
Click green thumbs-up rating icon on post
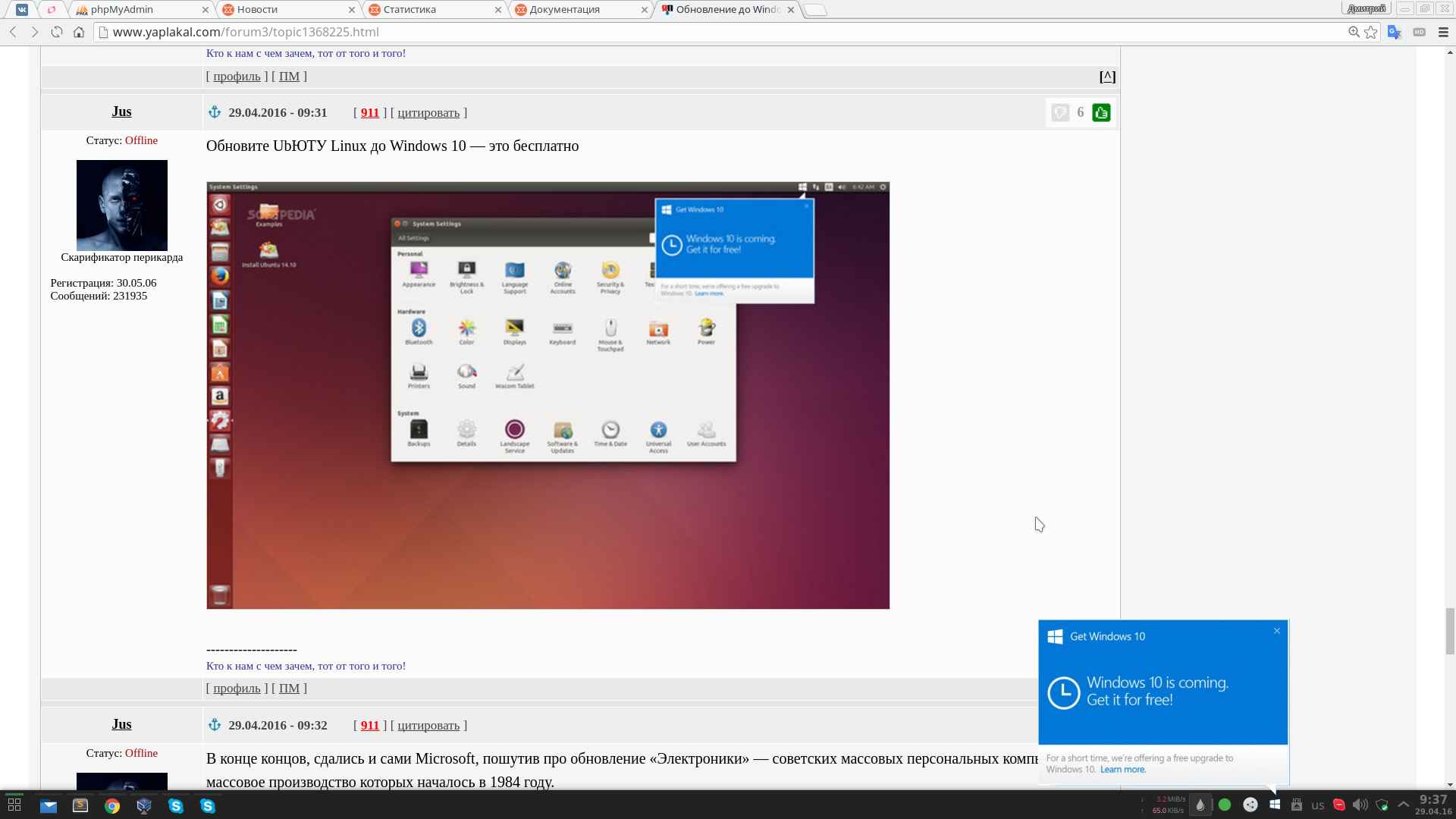pos(1101,113)
